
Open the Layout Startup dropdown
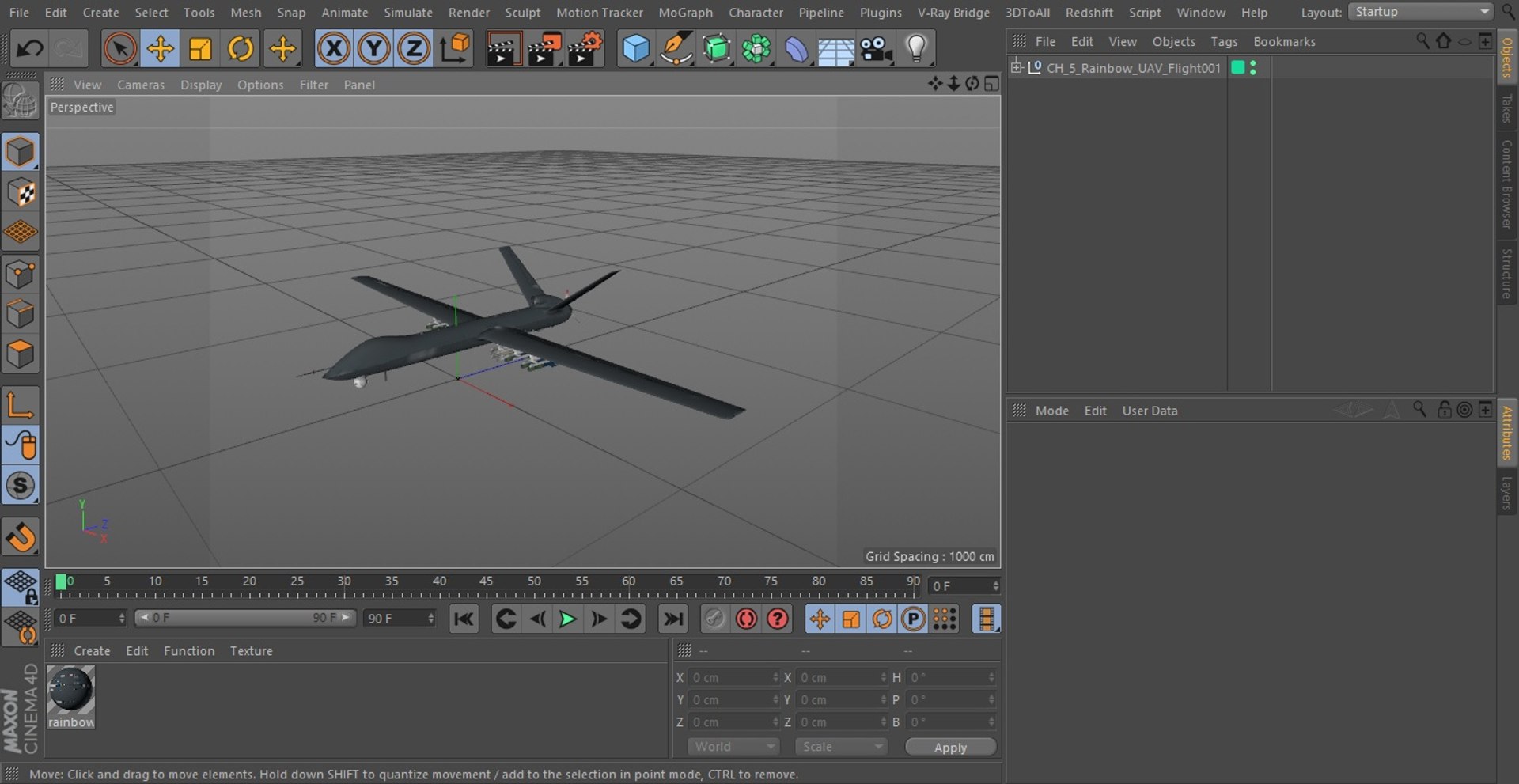[x=1420, y=12]
